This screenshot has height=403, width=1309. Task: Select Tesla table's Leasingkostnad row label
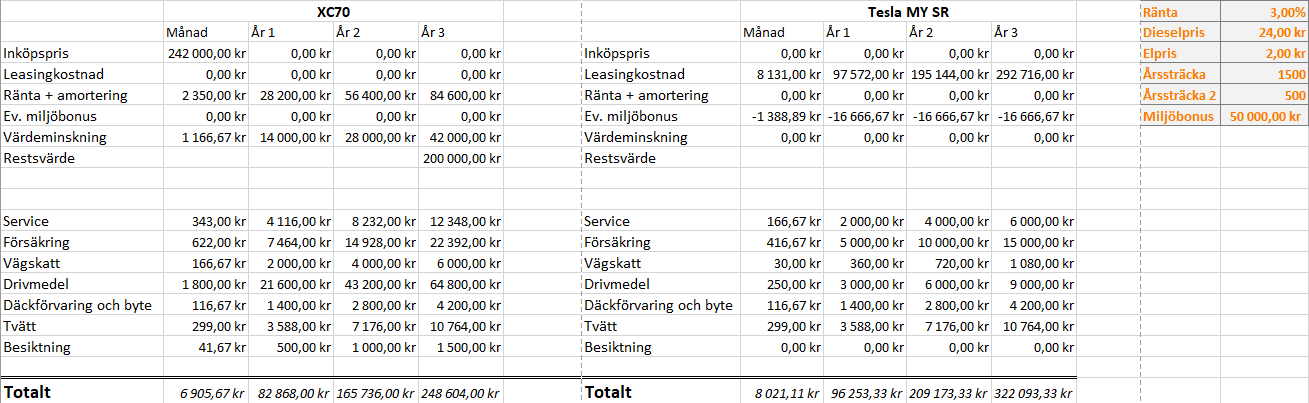634,74
